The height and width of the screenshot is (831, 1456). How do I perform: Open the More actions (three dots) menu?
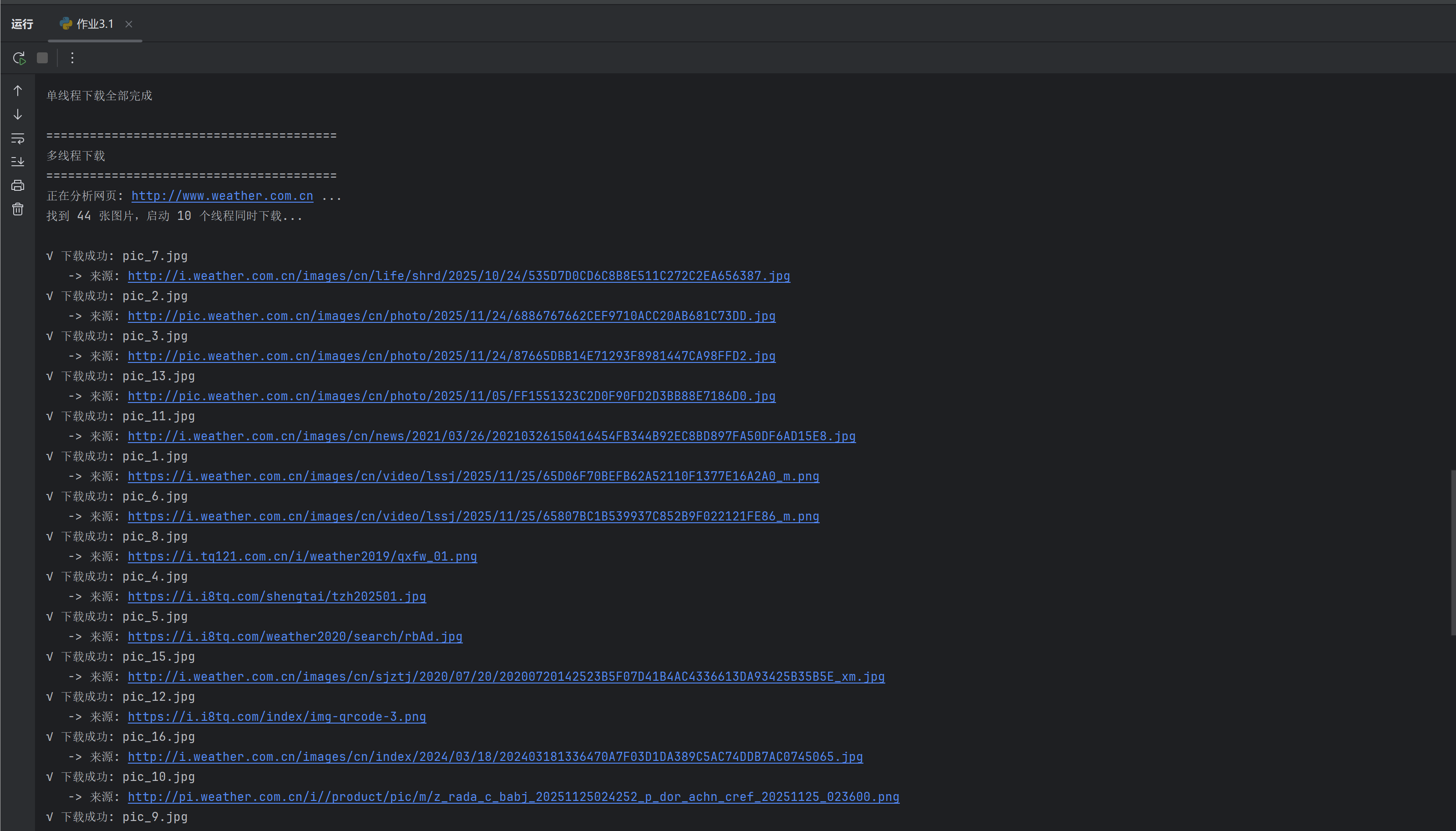(x=72, y=58)
